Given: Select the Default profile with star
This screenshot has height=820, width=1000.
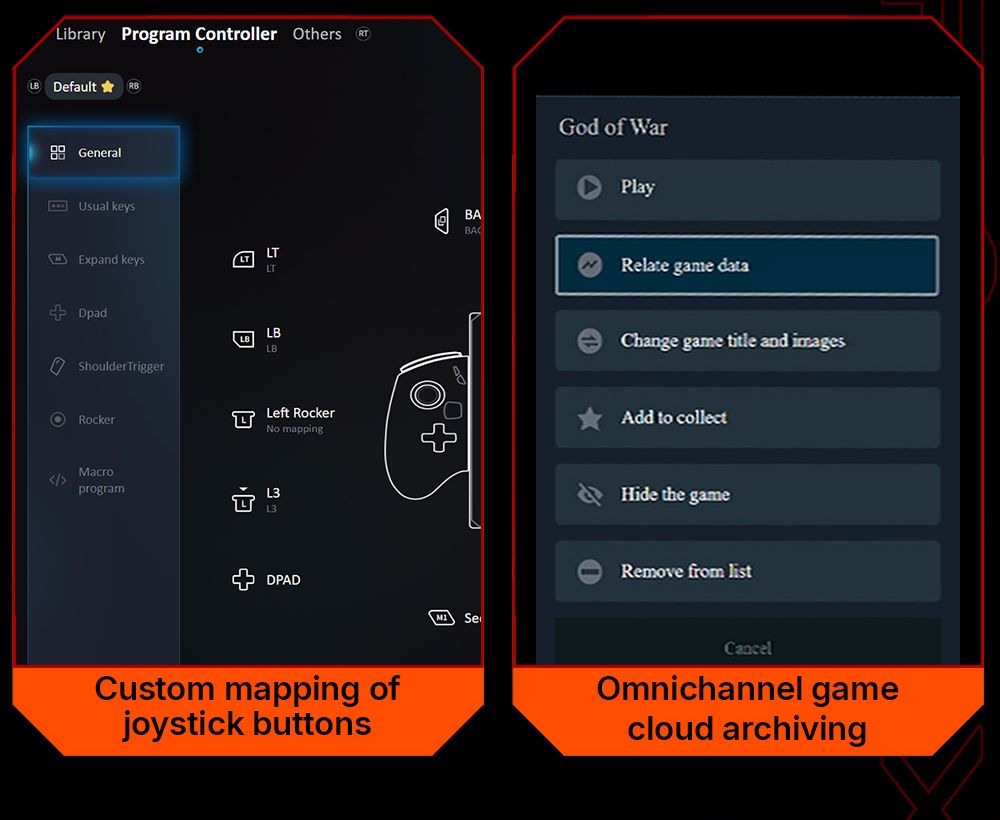Looking at the screenshot, I should (x=84, y=87).
